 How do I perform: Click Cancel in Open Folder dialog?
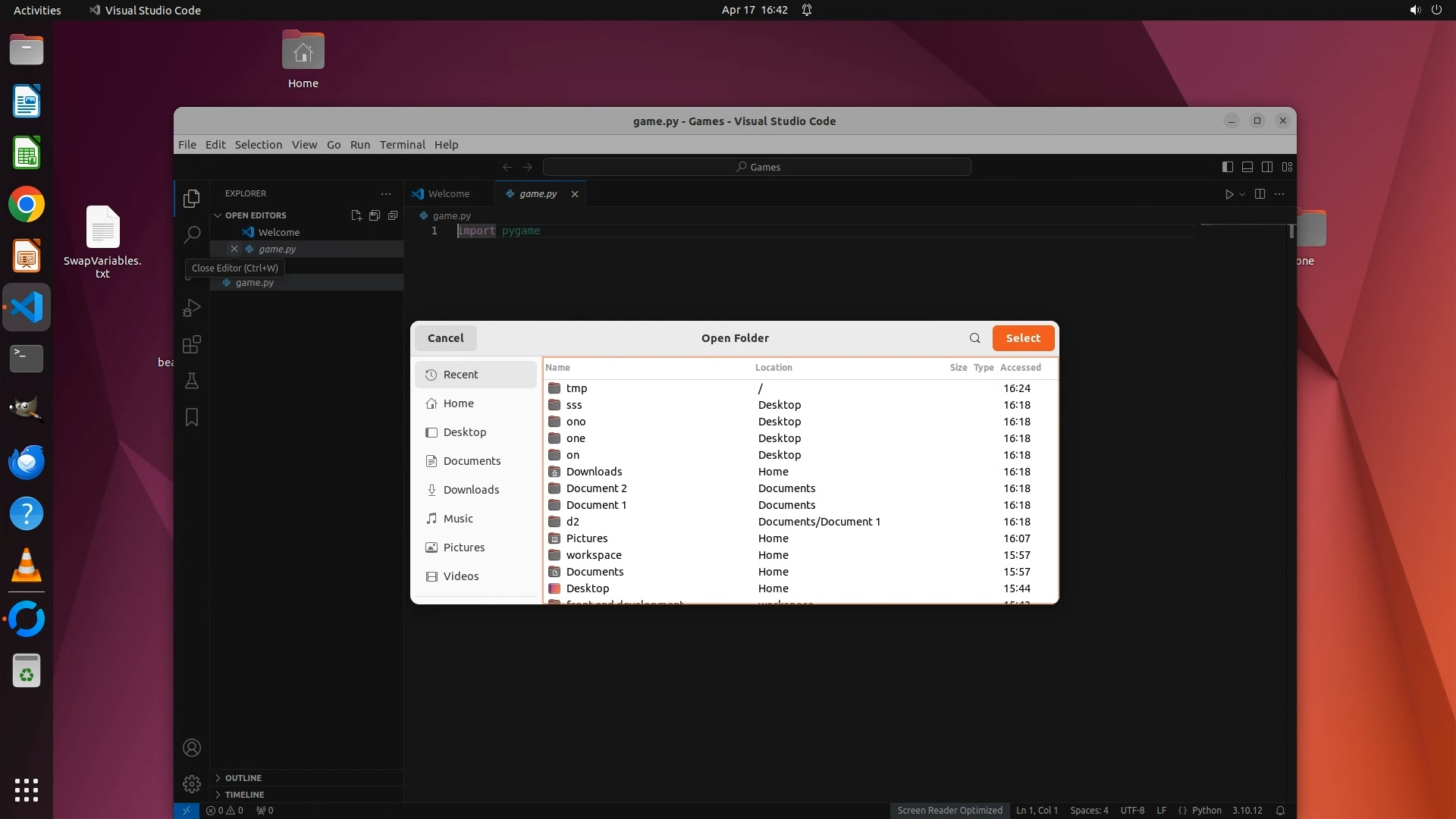coord(445,338)
